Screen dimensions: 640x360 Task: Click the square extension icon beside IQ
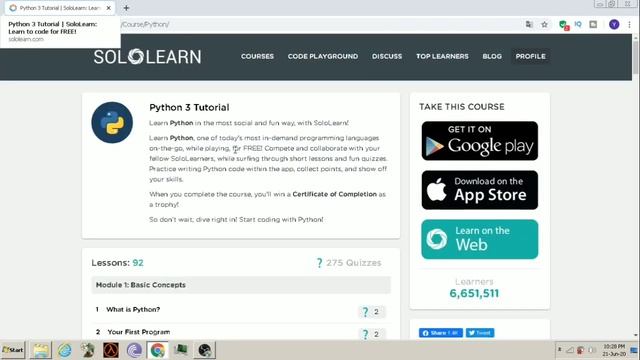[593, 24]
